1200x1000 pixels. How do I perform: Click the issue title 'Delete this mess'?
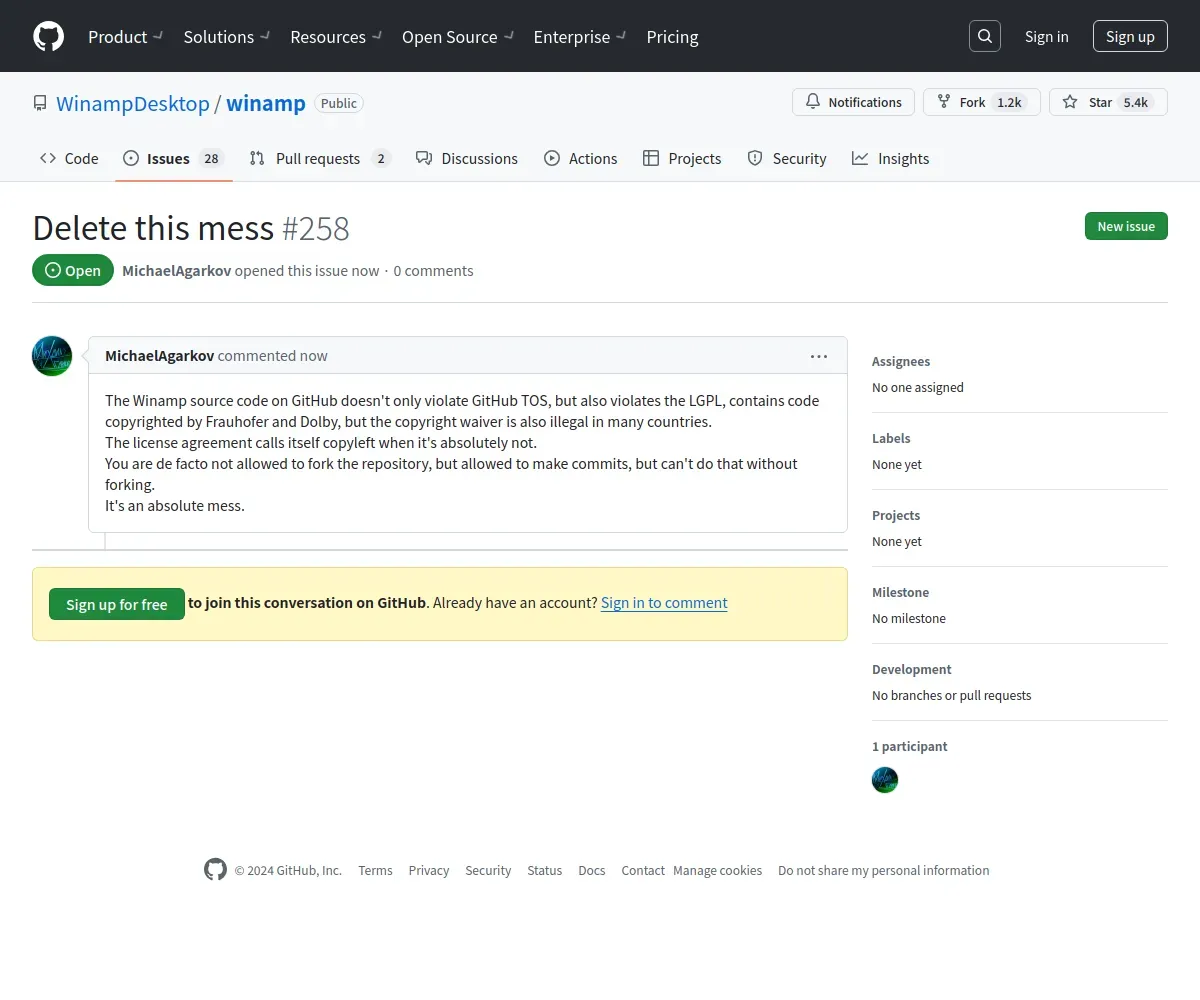(x=153, y=228)
